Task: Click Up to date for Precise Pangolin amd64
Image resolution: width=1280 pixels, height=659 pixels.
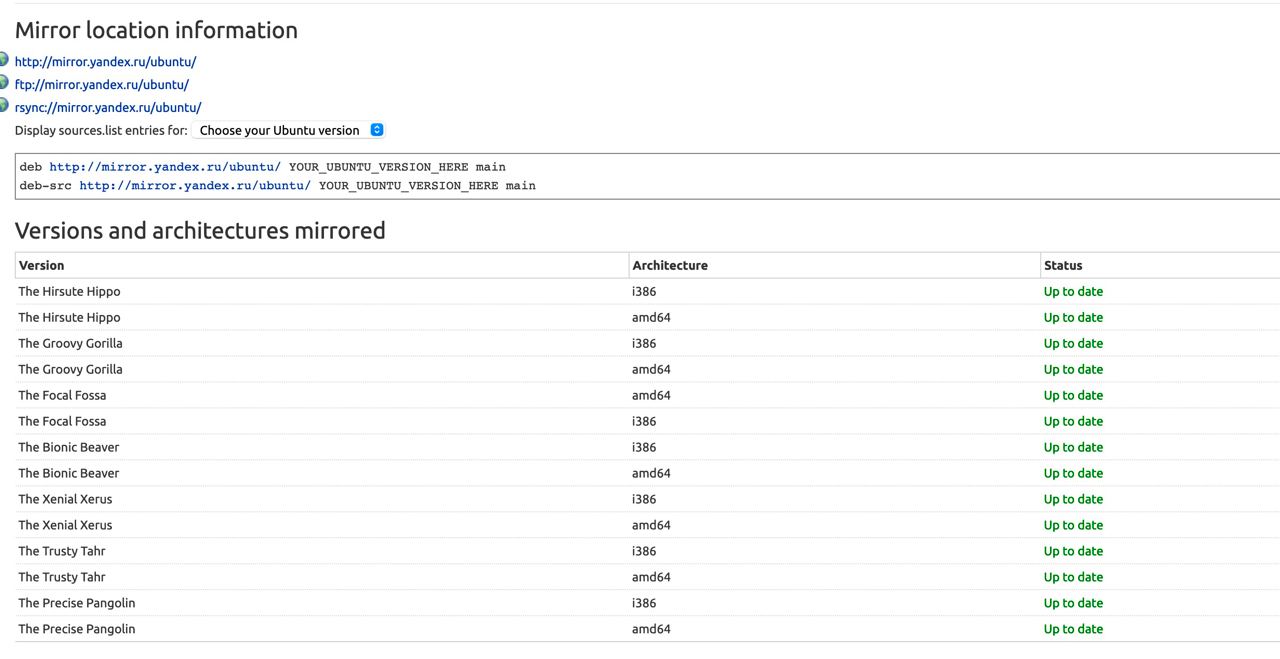Action: click(x=1073, y=629)
